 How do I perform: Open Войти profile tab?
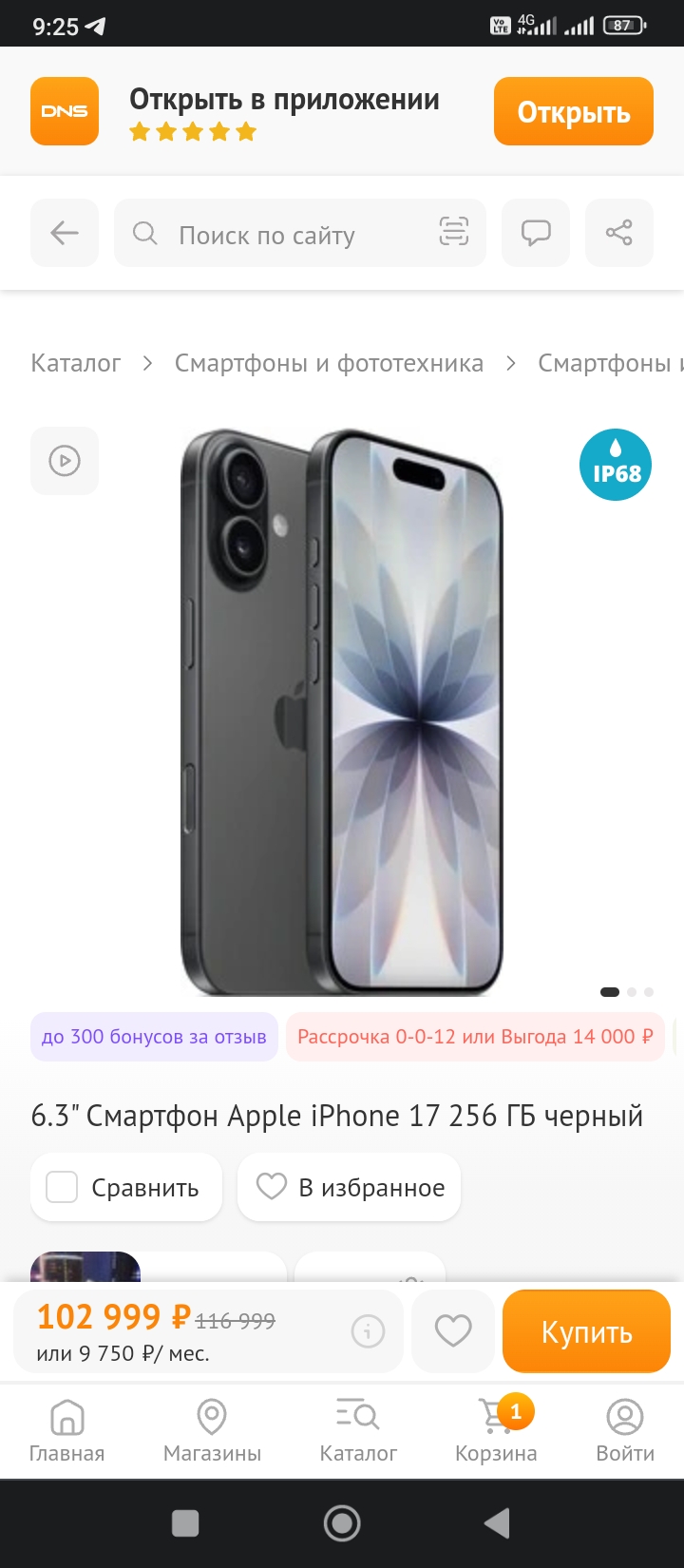pos(625,1430)
